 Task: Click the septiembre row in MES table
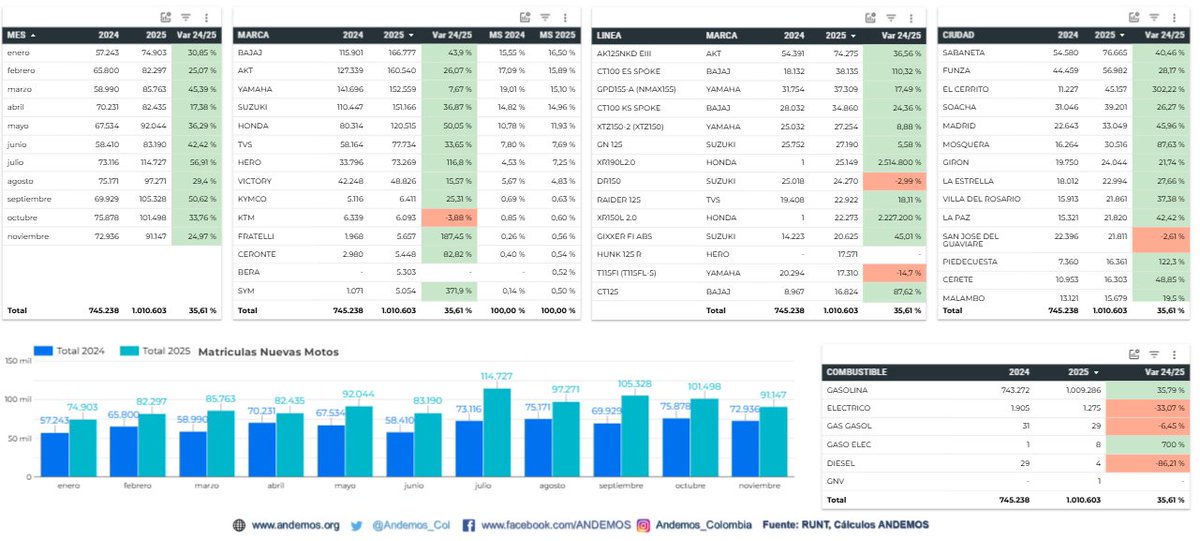(113, 199)
